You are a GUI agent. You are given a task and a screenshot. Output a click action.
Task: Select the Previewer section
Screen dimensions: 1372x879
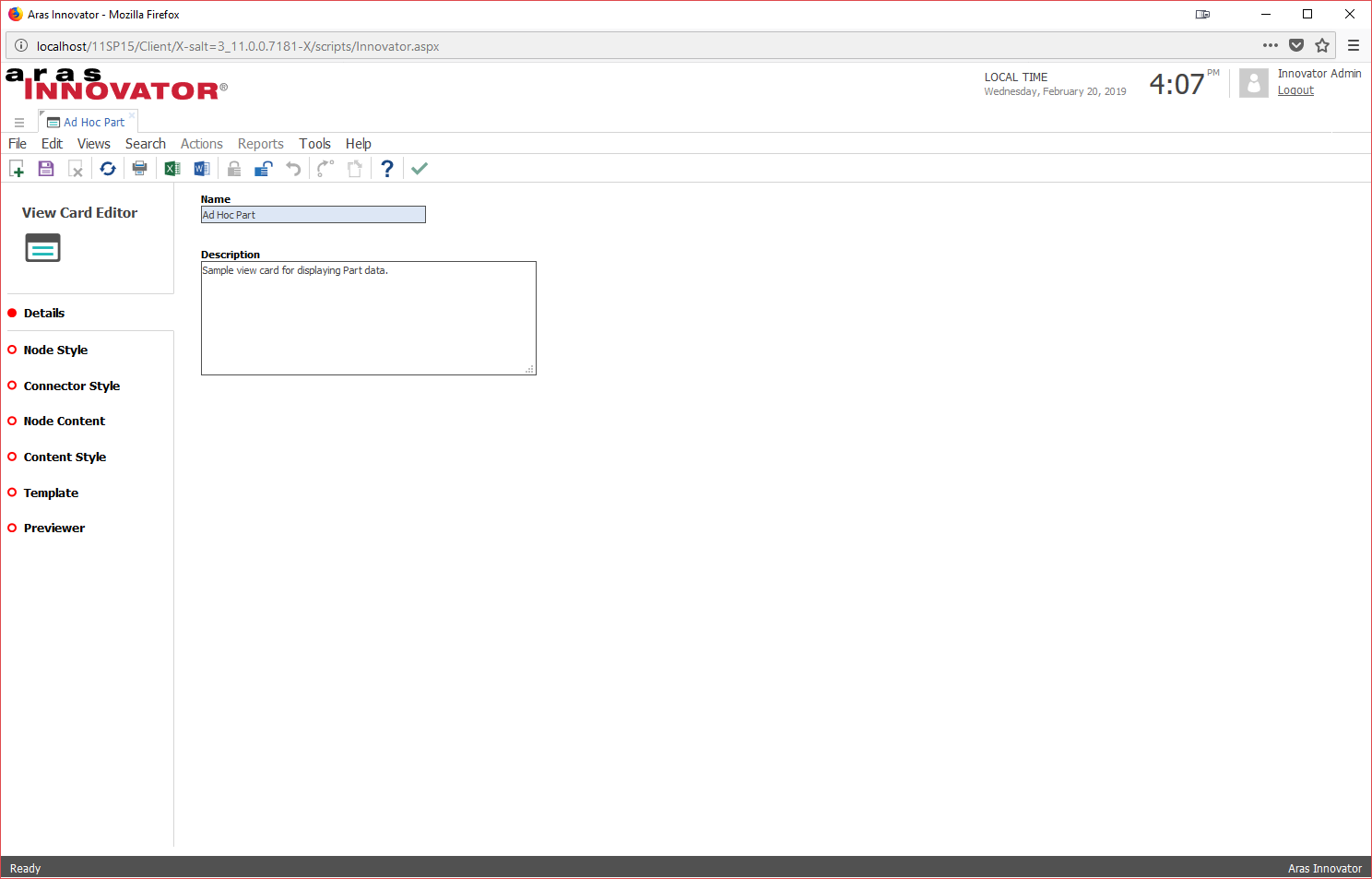click(54, 529)
